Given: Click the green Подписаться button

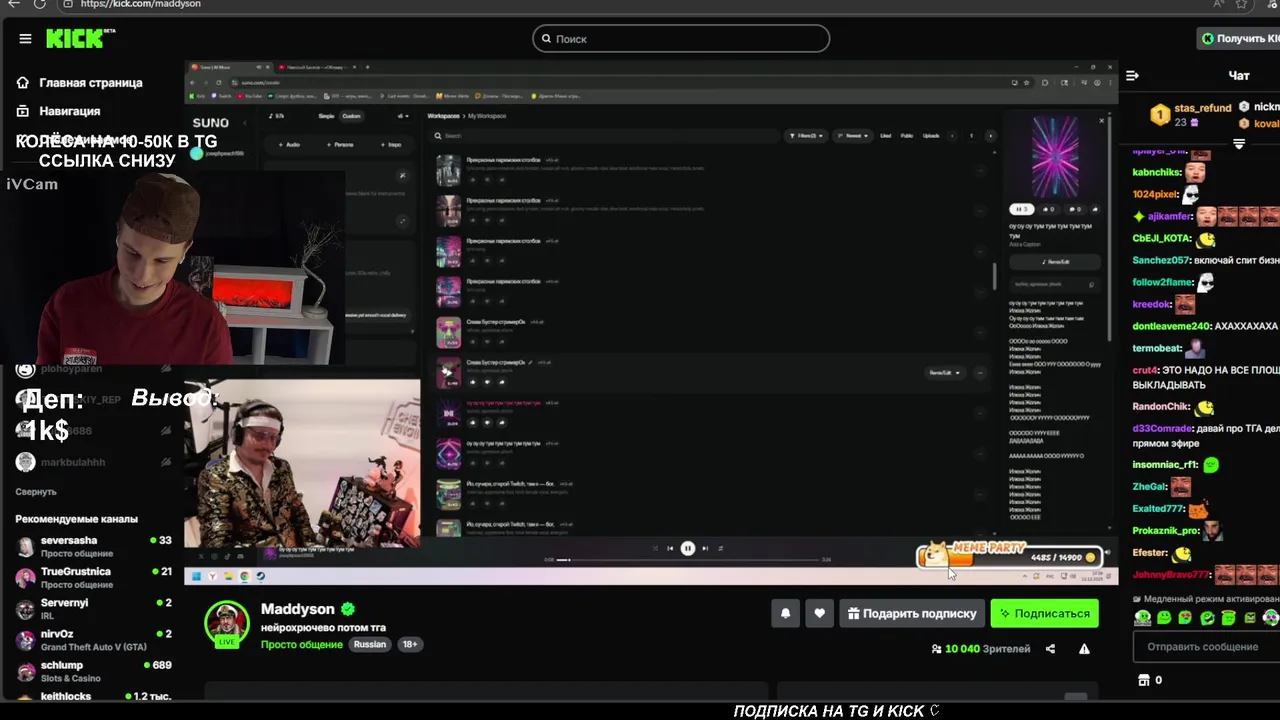Looking at the screenshot, I should [x=1044, y=614].
